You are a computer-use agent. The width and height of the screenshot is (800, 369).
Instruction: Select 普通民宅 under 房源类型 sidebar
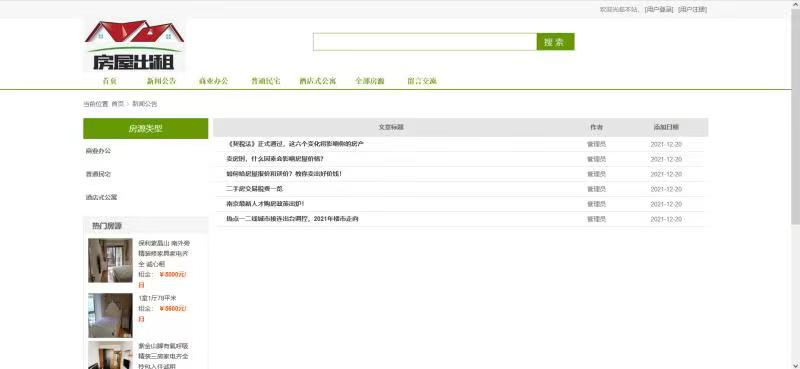[98, 174]
